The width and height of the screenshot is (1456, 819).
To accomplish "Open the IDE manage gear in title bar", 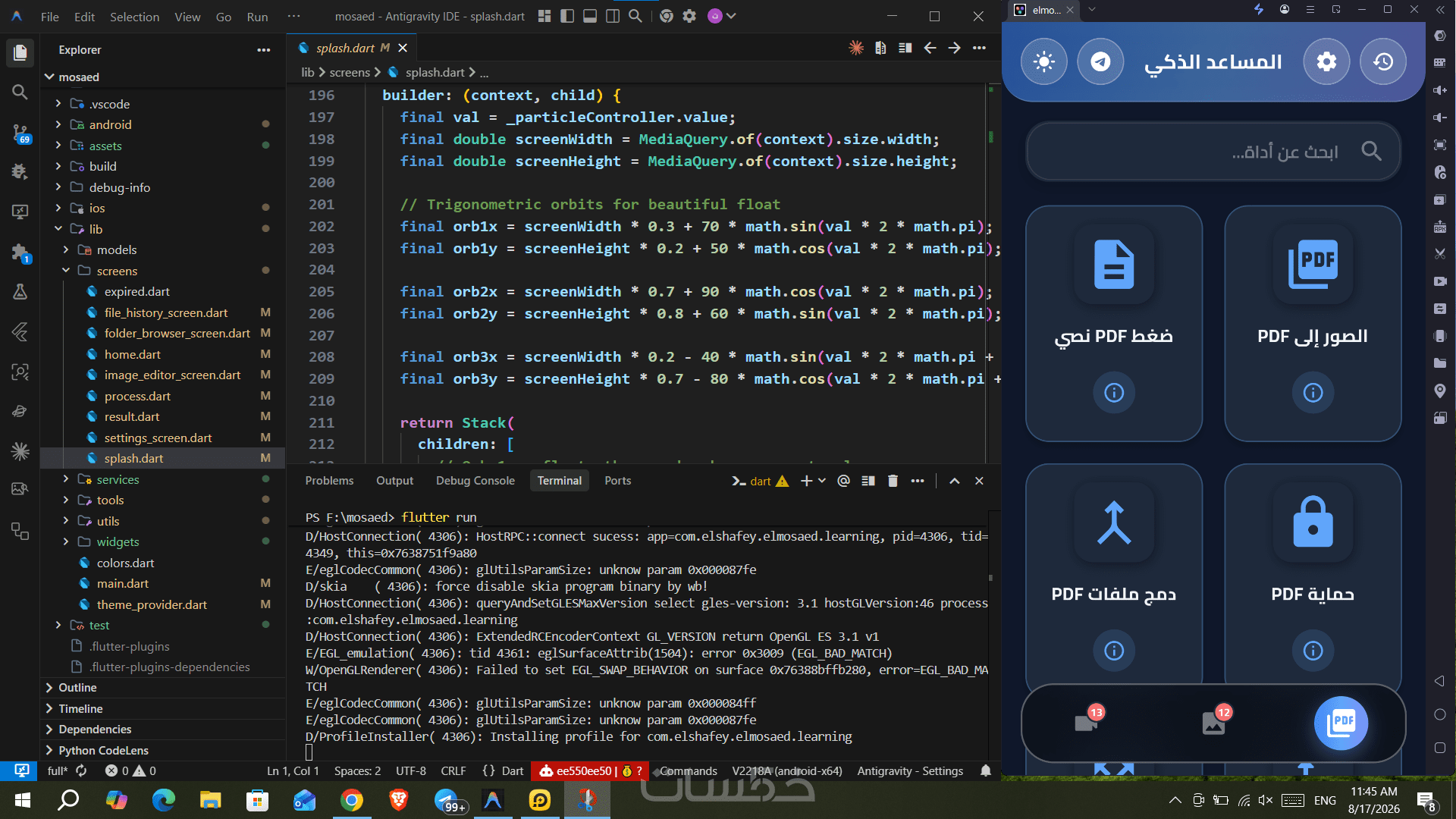I will [689, 16].
